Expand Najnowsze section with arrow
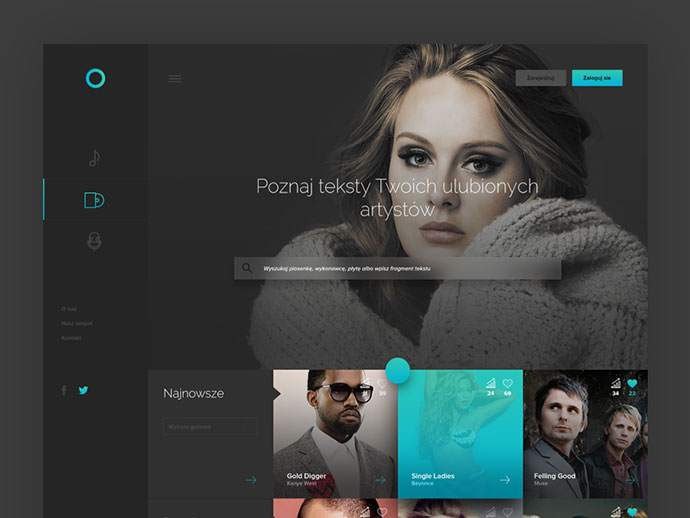The image size is (690, 518). click(x=251, y=480)
